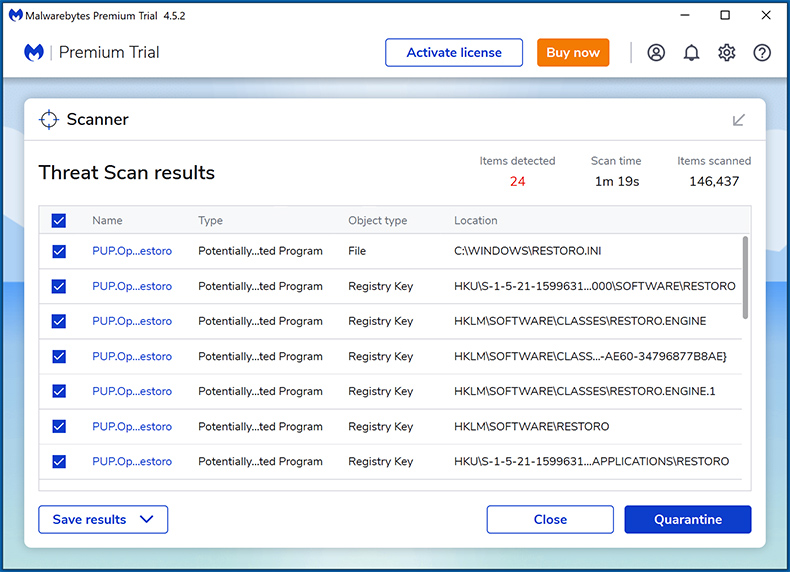Click location ending AE60-34796877B8AE}
790x572 pixels.
tap(590, 356)
